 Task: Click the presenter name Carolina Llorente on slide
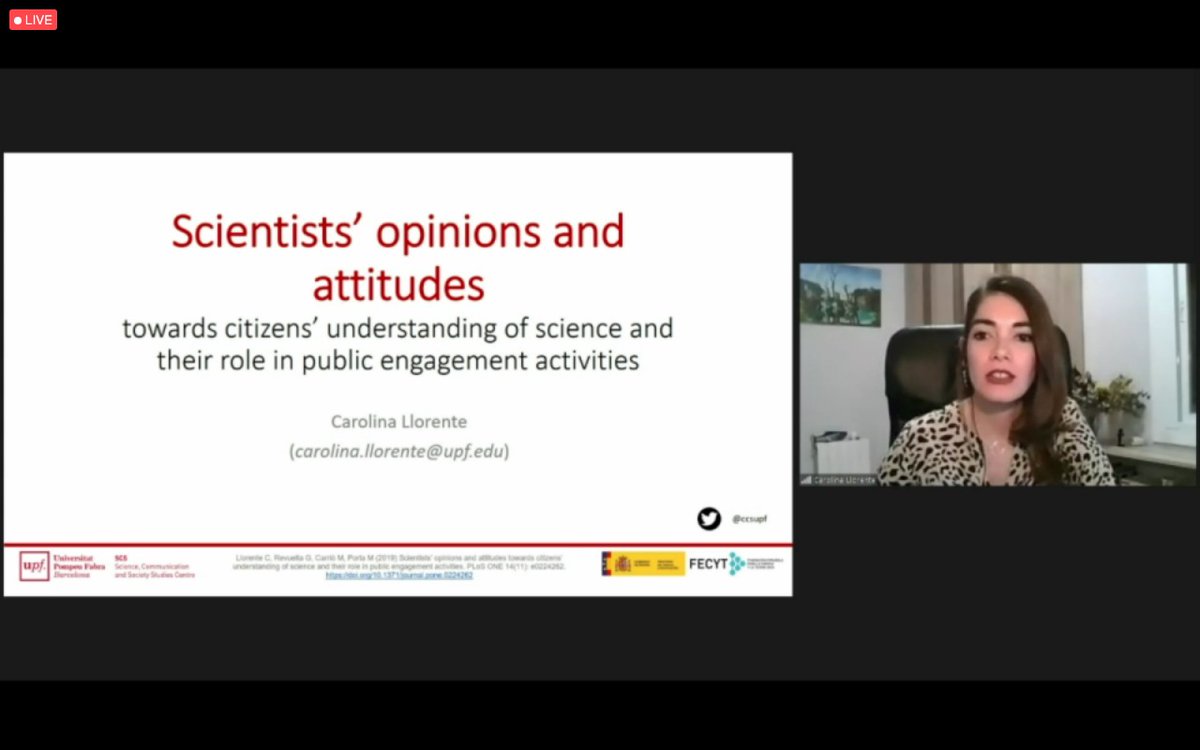tap(399, 421)
